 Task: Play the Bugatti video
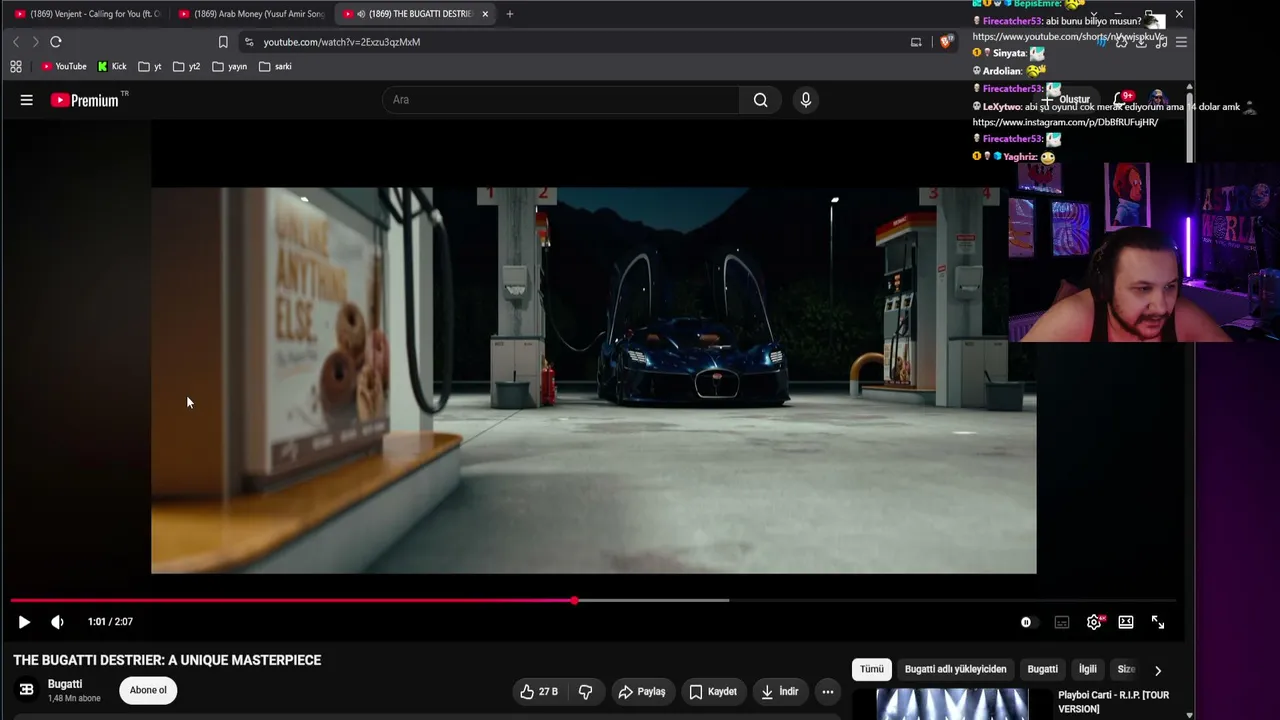click(24, 622)
